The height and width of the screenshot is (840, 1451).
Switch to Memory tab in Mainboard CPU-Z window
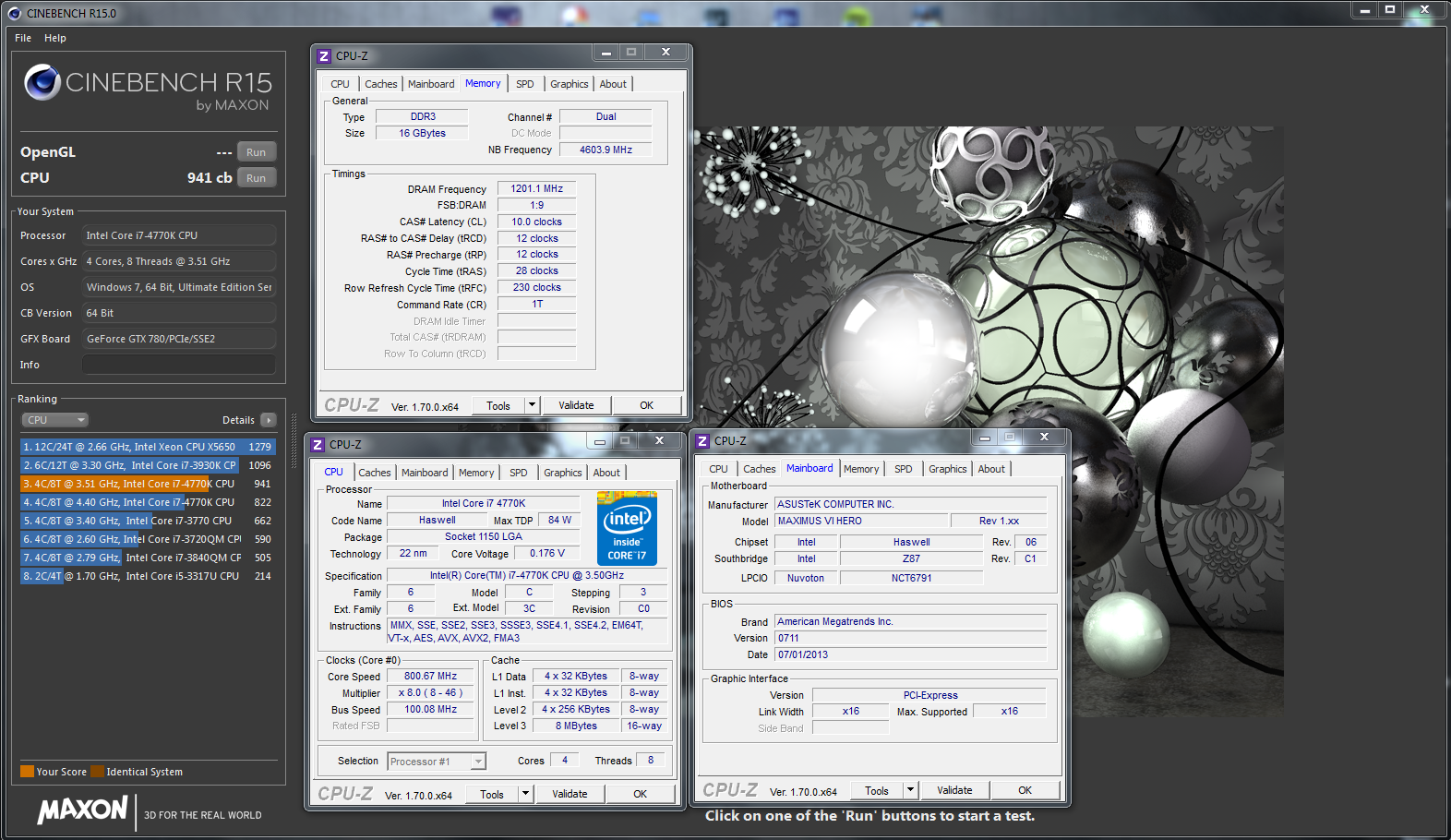(861, 469)
